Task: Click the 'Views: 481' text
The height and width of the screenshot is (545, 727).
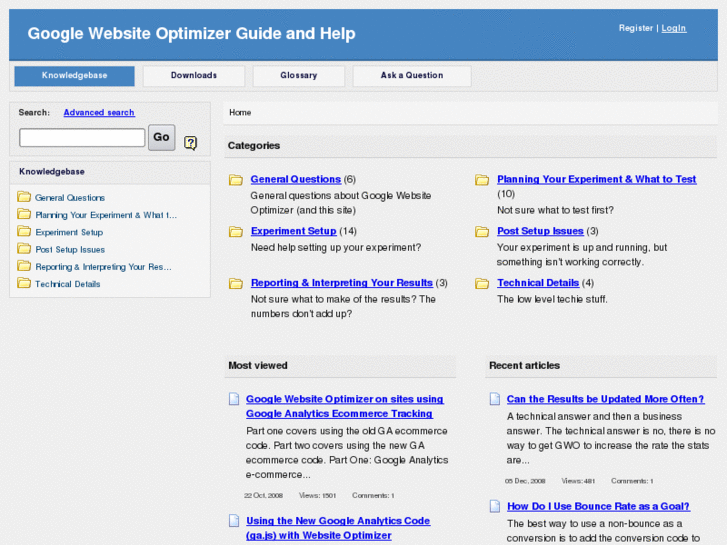Action: 578,481
